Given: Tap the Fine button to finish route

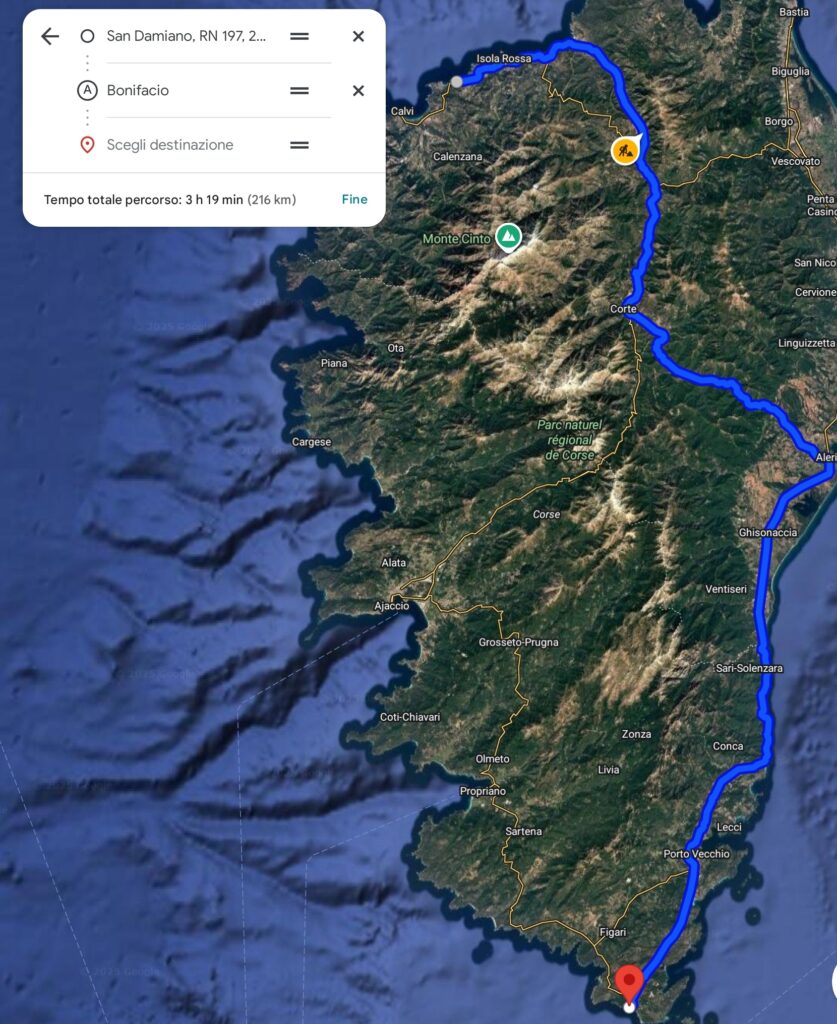Looking at the screenshot, I should 355,199.
